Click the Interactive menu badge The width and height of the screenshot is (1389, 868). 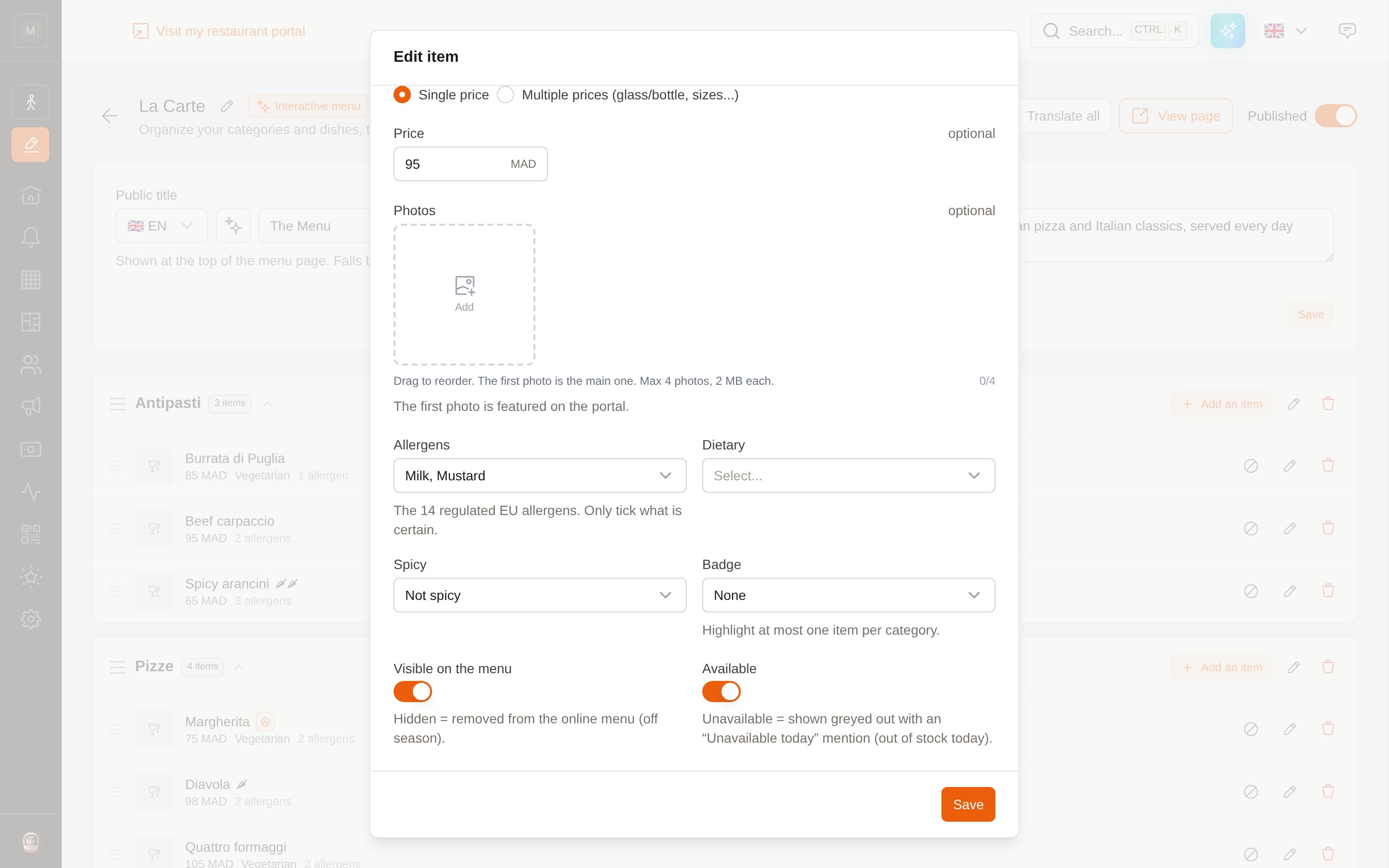click(308, 106)
